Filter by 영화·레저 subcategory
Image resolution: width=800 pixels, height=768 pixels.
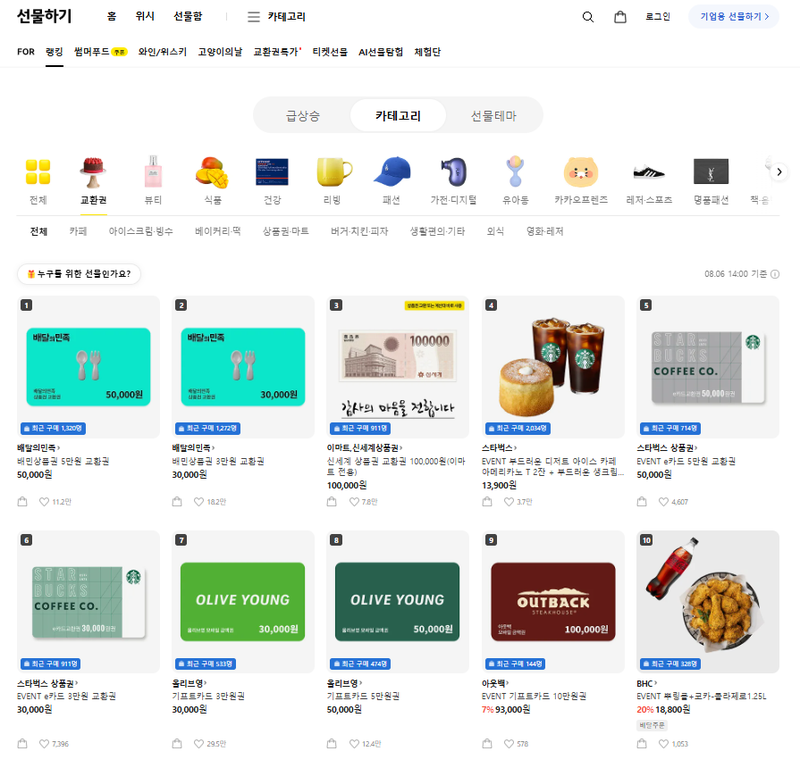click(544, 231)
